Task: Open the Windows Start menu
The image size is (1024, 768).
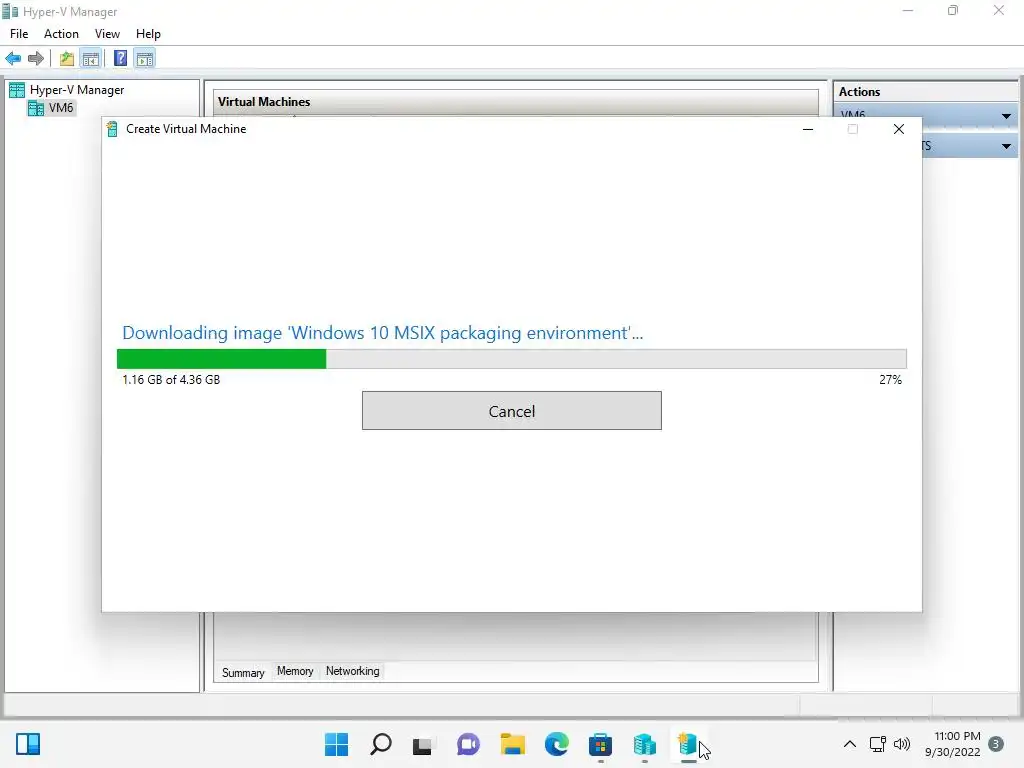Action: tap(336, 744)
